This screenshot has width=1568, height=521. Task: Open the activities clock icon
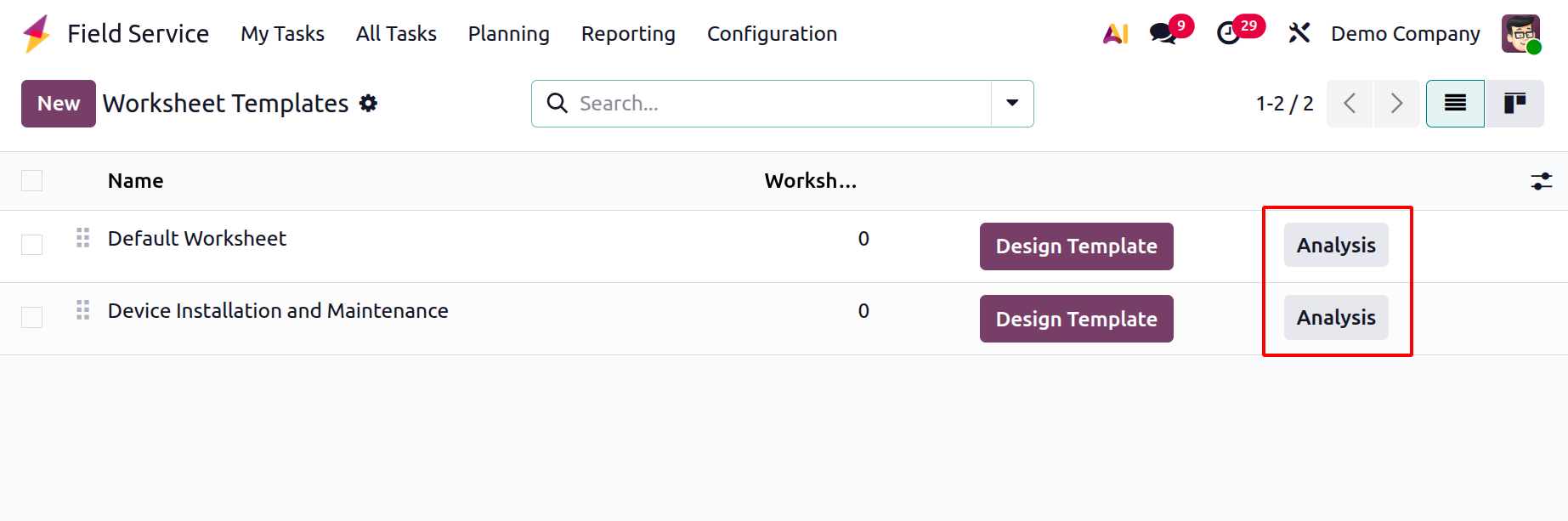1229,34
